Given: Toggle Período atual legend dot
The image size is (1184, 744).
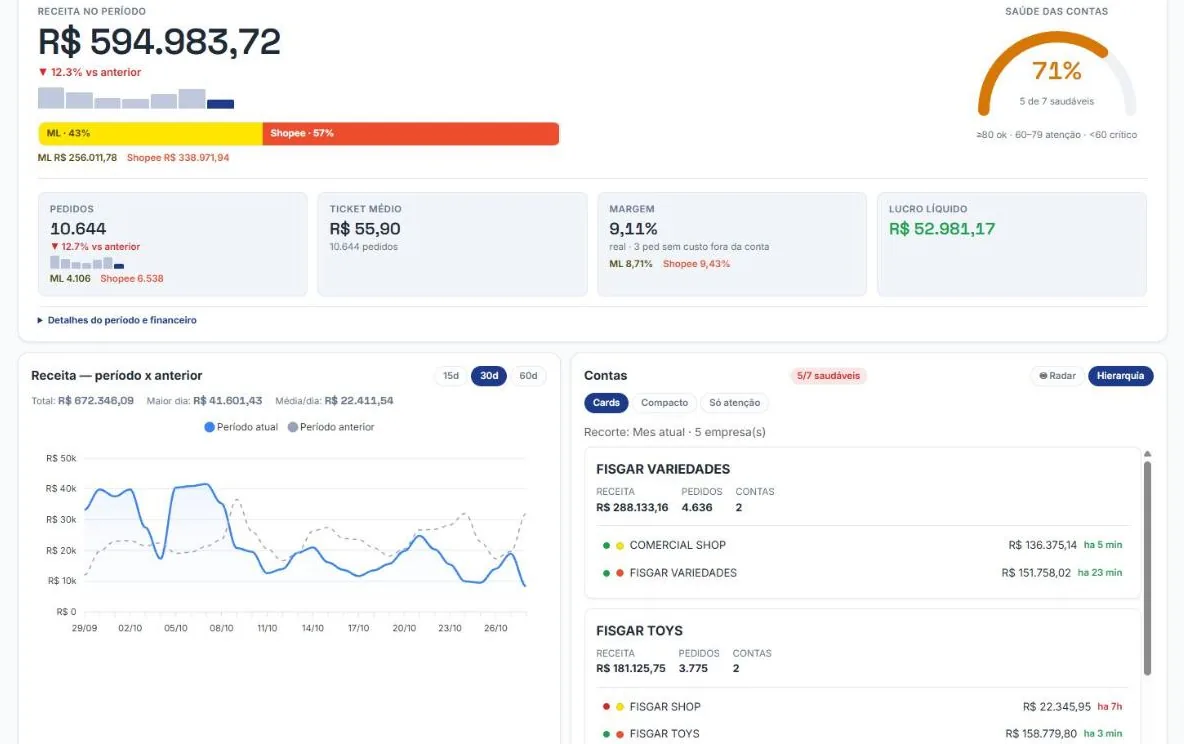Looking at the screenshot, I should coord(209,427).
